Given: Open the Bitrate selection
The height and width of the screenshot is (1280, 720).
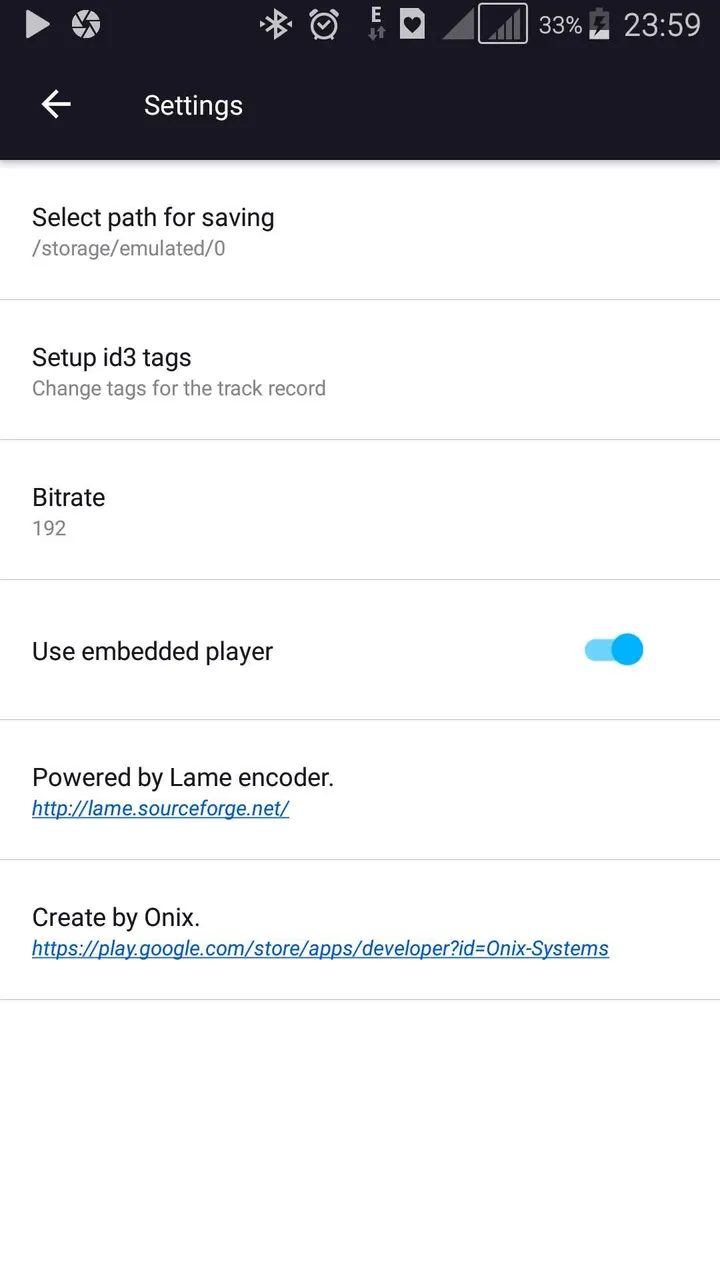Looking at the screenshot, I should (360, 510).
